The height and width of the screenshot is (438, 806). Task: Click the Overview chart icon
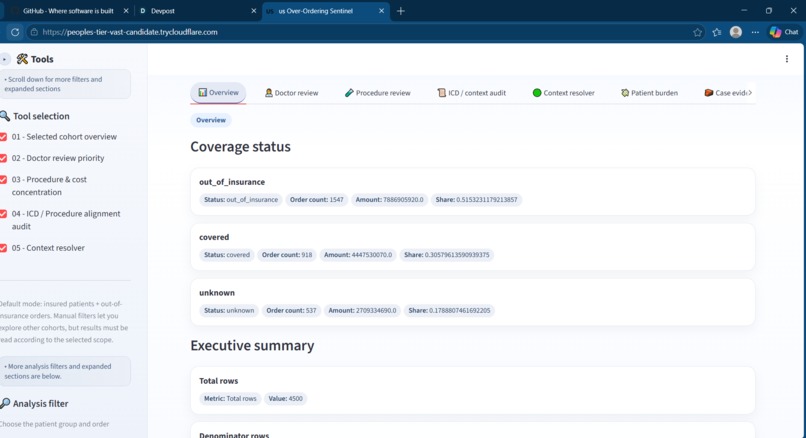(203, 92)
